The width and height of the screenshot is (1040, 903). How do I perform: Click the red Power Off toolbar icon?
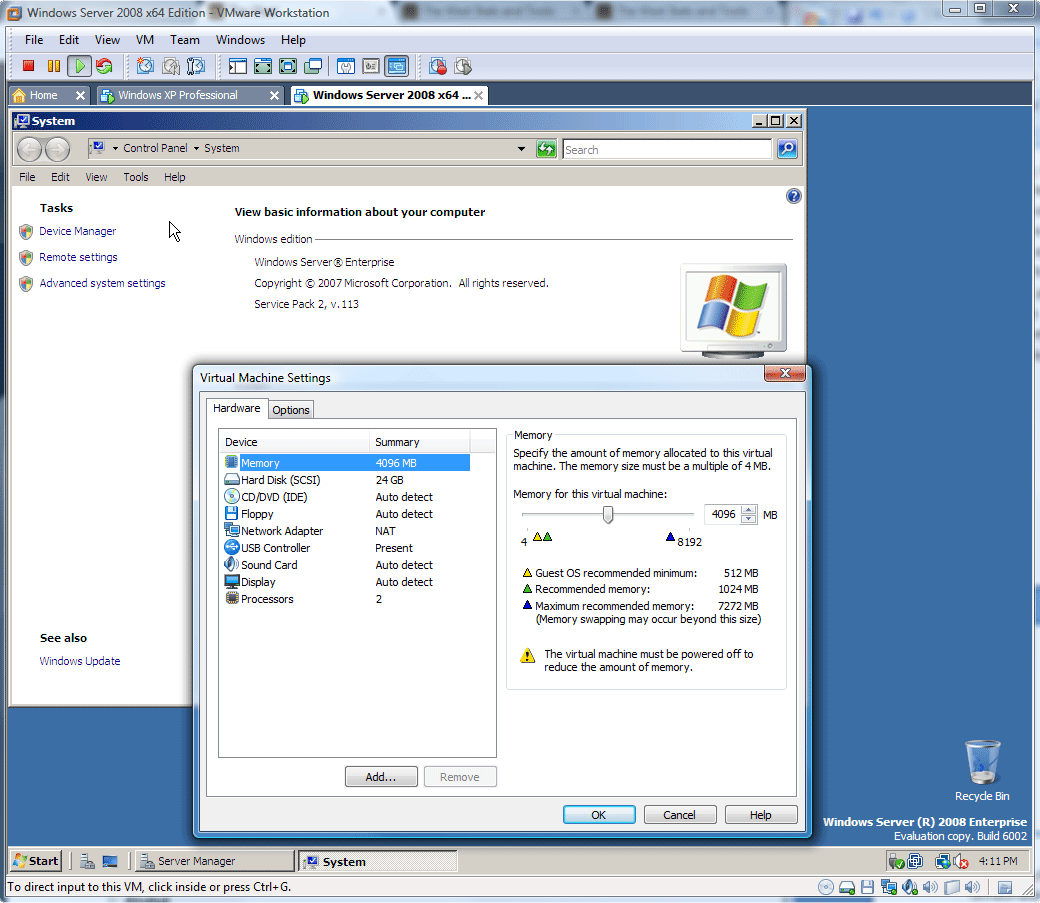coord(28,66)
